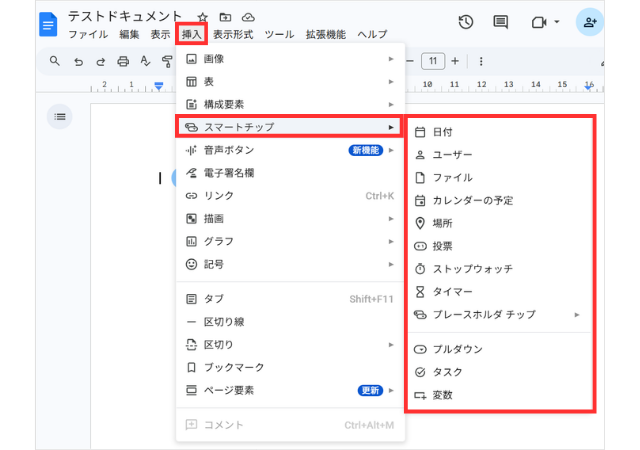Insert a ブックマーク

tap(290, 368)
